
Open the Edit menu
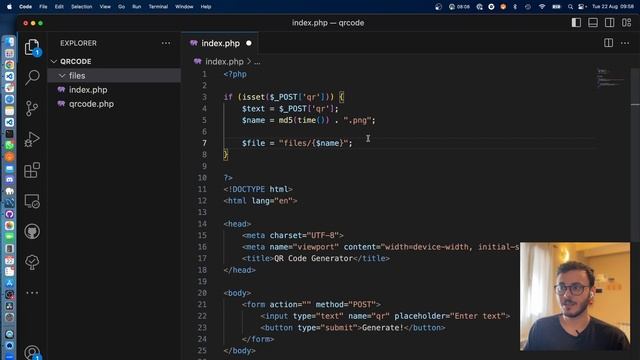(x=59, y=7)
